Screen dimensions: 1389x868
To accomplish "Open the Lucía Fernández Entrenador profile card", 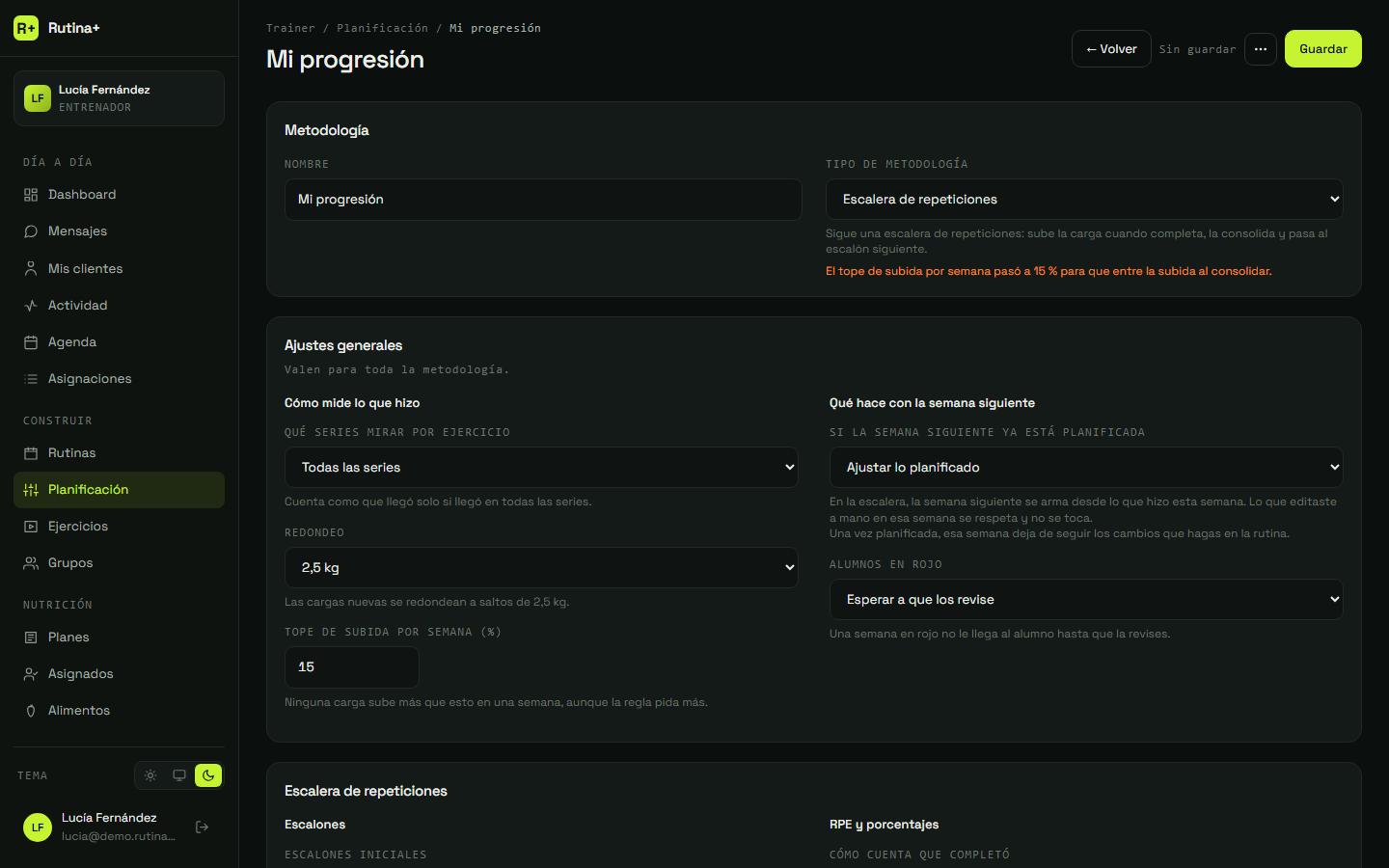I will point(119,98).
